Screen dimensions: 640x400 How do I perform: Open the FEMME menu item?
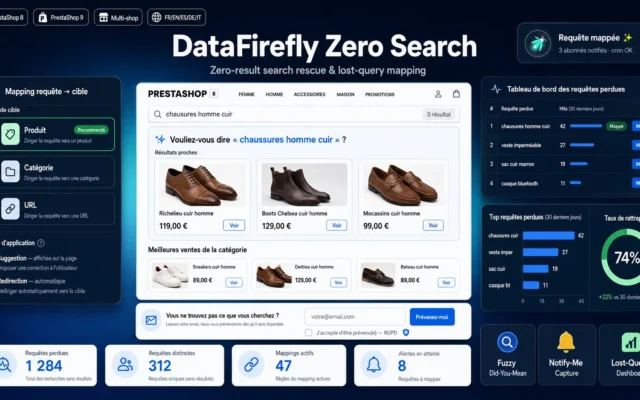[247, 94]
